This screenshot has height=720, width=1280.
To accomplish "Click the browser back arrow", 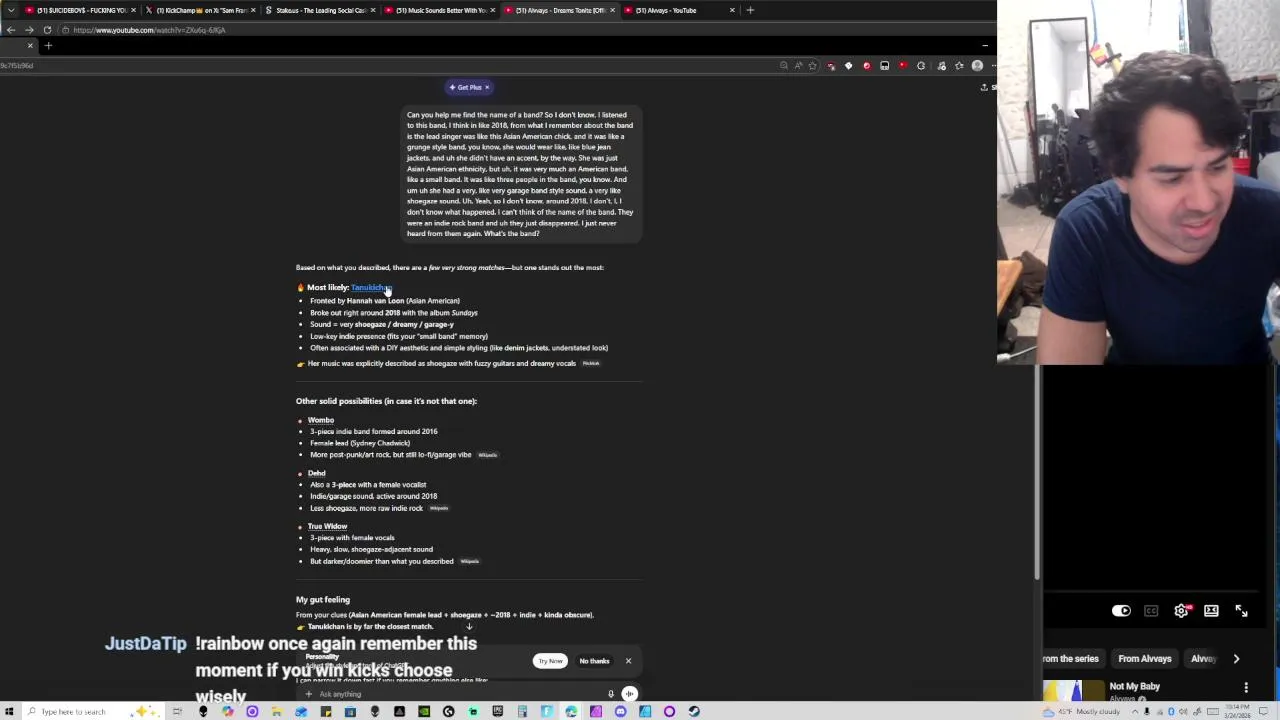I will click(x=11, y=30).
